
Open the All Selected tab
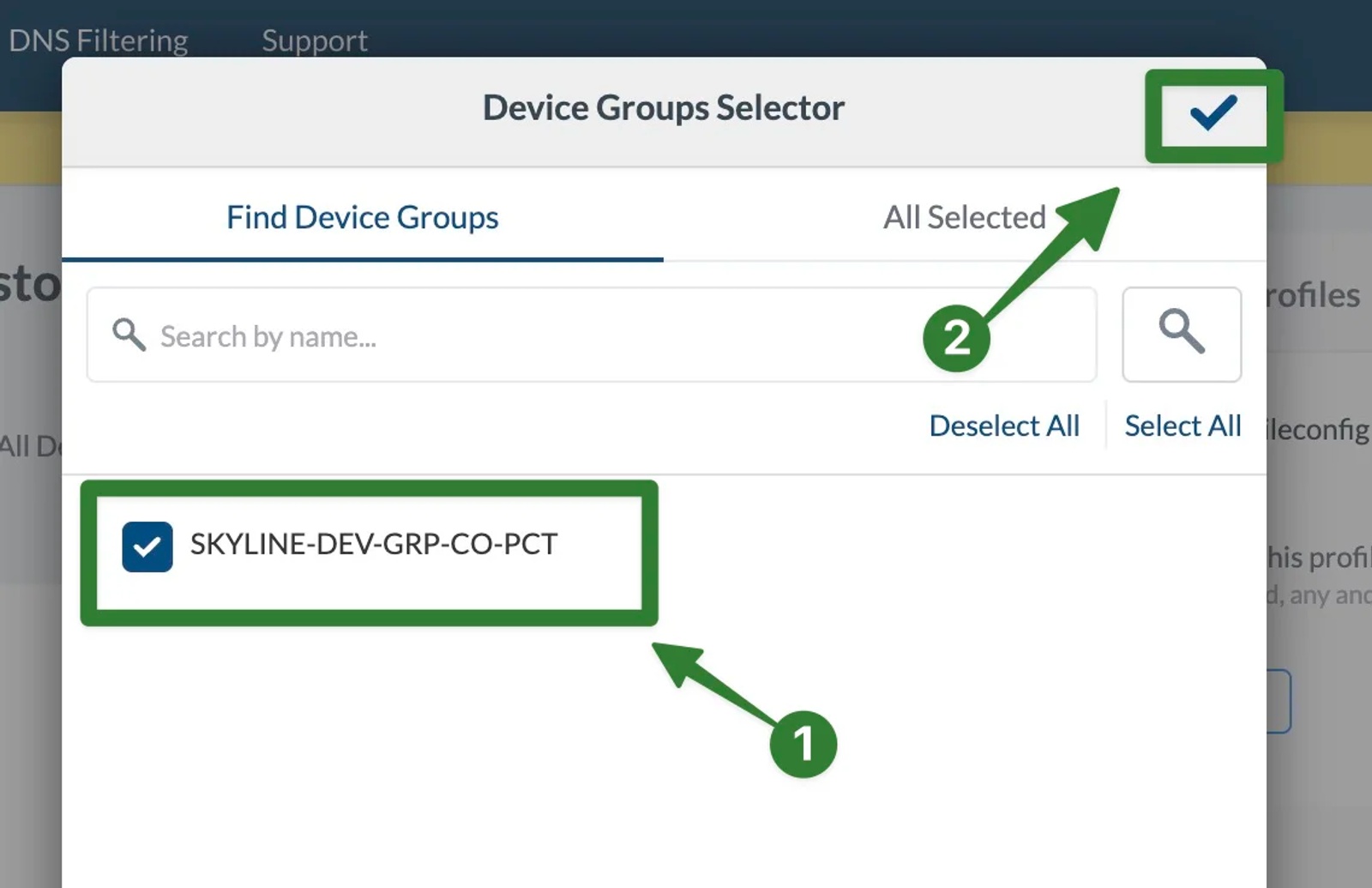coord(965,217)
